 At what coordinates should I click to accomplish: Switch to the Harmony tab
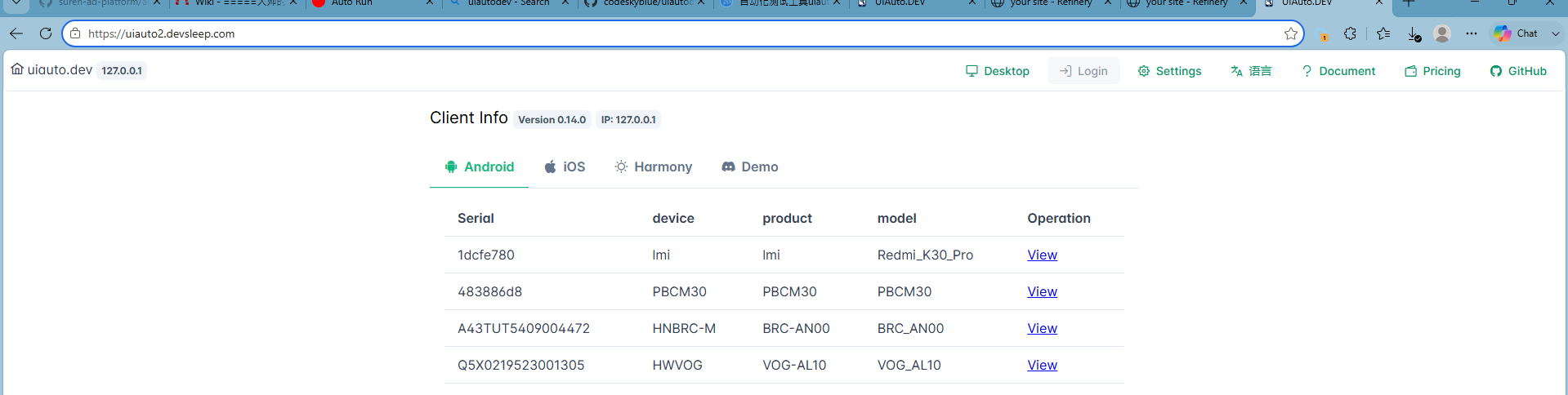[654, 166]
